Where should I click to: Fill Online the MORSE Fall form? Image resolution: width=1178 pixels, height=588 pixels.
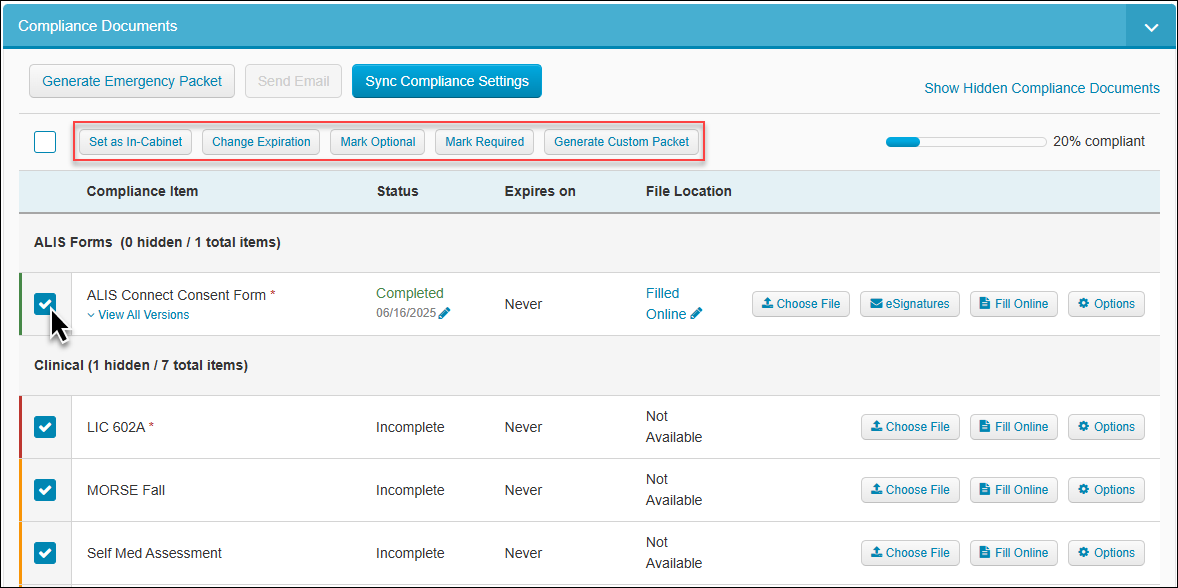point(1014,490)
